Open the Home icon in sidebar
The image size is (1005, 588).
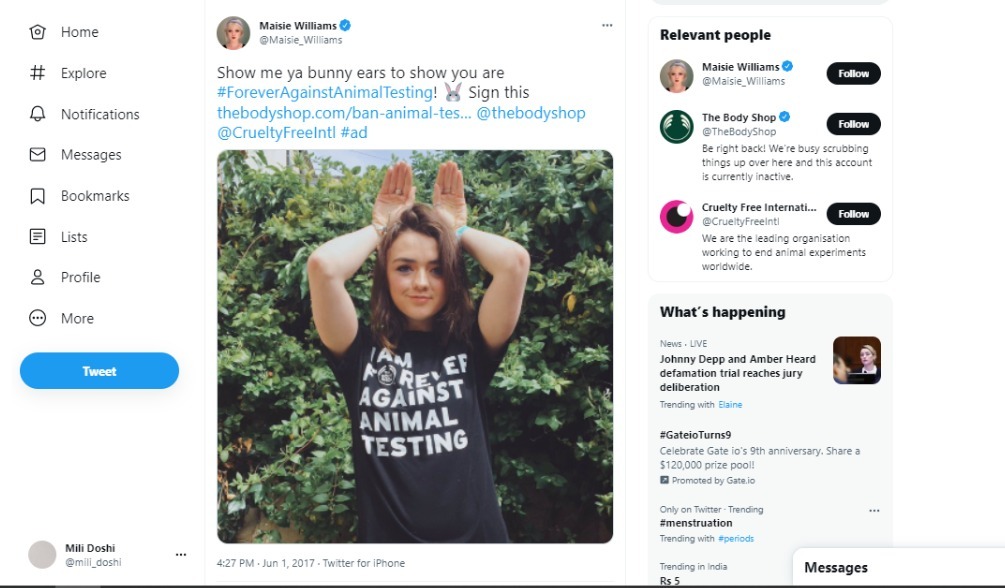[x=38, y=32]
